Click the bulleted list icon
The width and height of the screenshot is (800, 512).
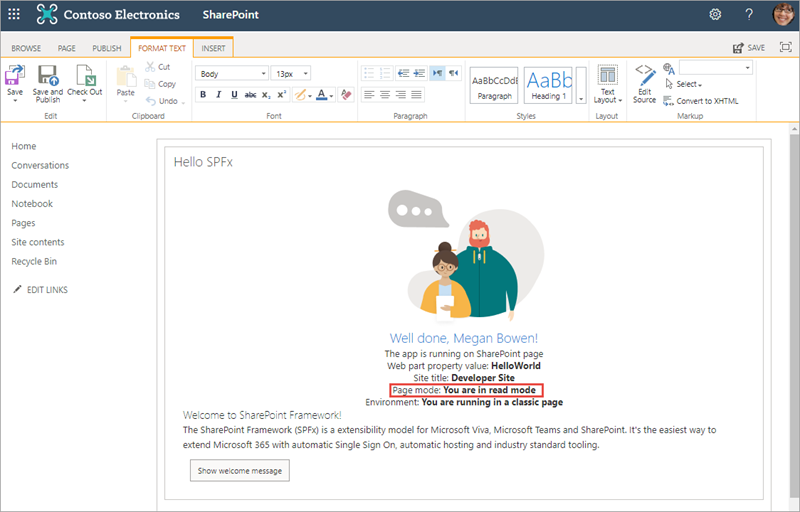369,73
